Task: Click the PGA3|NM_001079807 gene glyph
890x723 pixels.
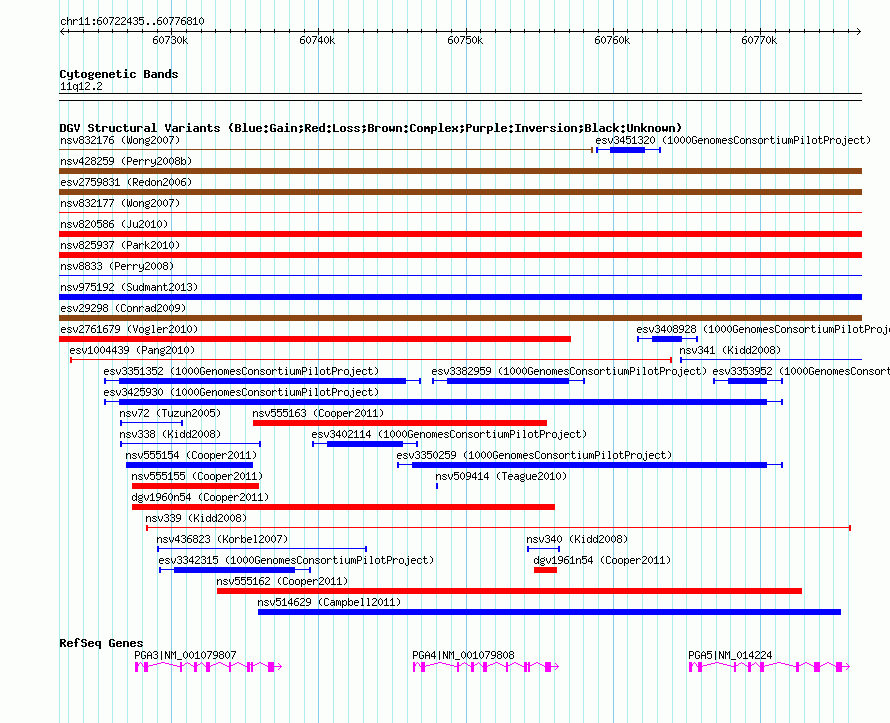Action: [208, 667]
